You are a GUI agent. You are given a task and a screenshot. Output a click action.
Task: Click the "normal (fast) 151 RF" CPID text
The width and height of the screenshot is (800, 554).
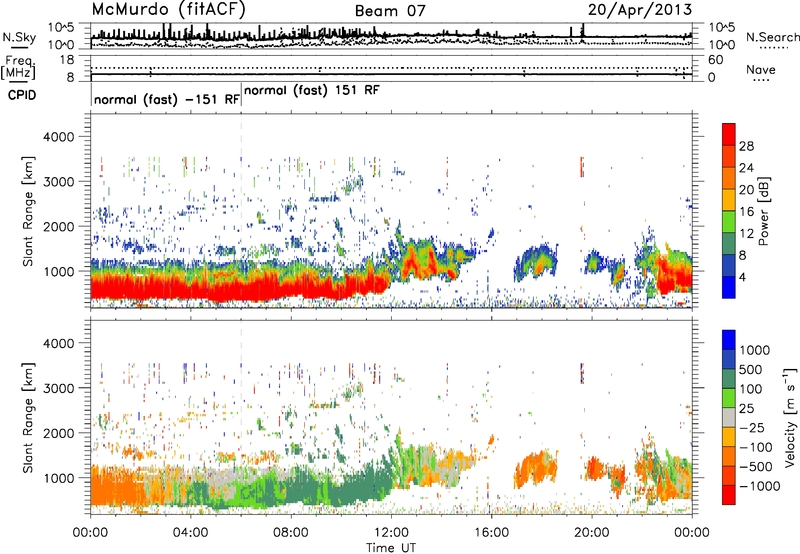(312, 90)
